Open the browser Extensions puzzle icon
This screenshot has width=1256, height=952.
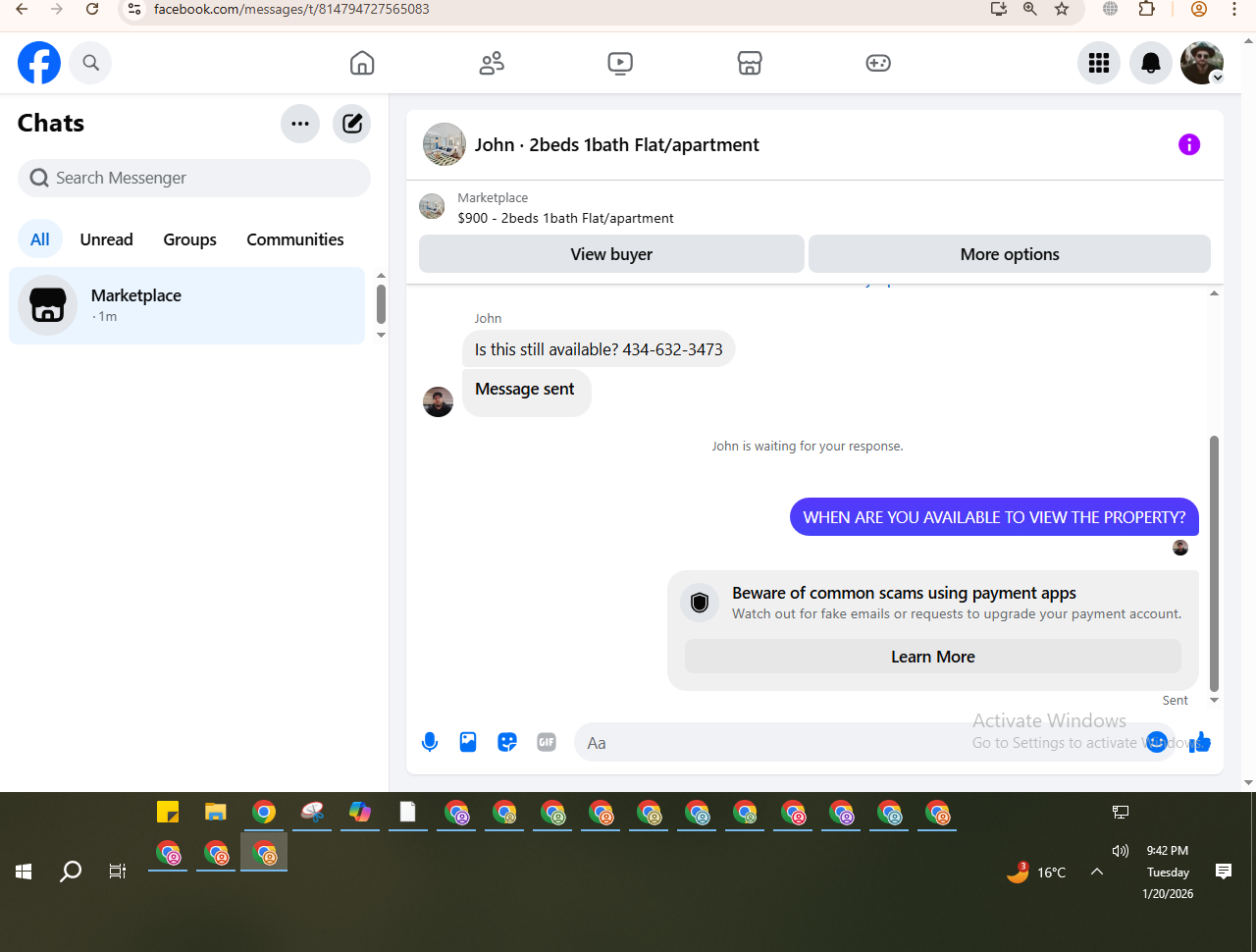[1147, 9]
